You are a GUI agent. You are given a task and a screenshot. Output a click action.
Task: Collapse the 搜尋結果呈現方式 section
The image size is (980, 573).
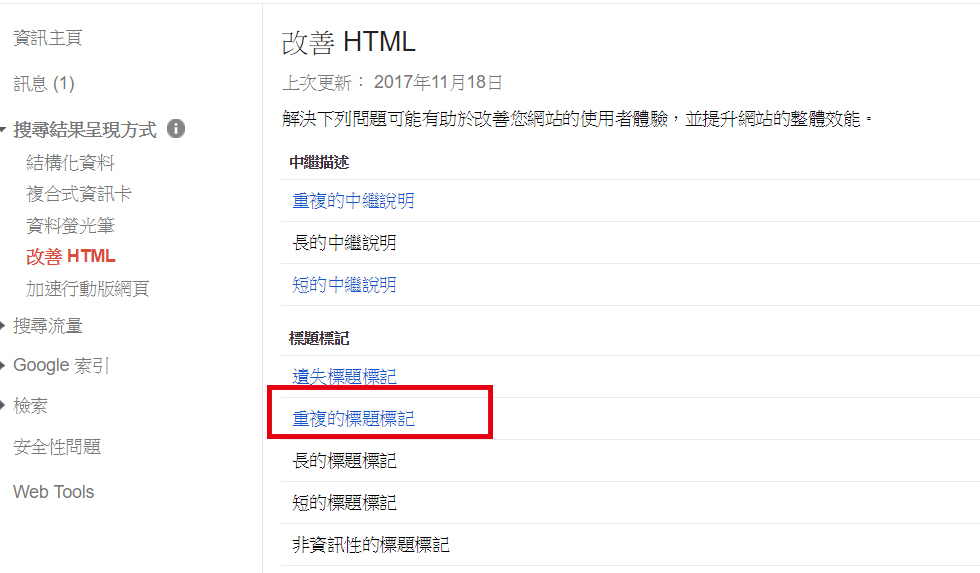tap(84, 130)
